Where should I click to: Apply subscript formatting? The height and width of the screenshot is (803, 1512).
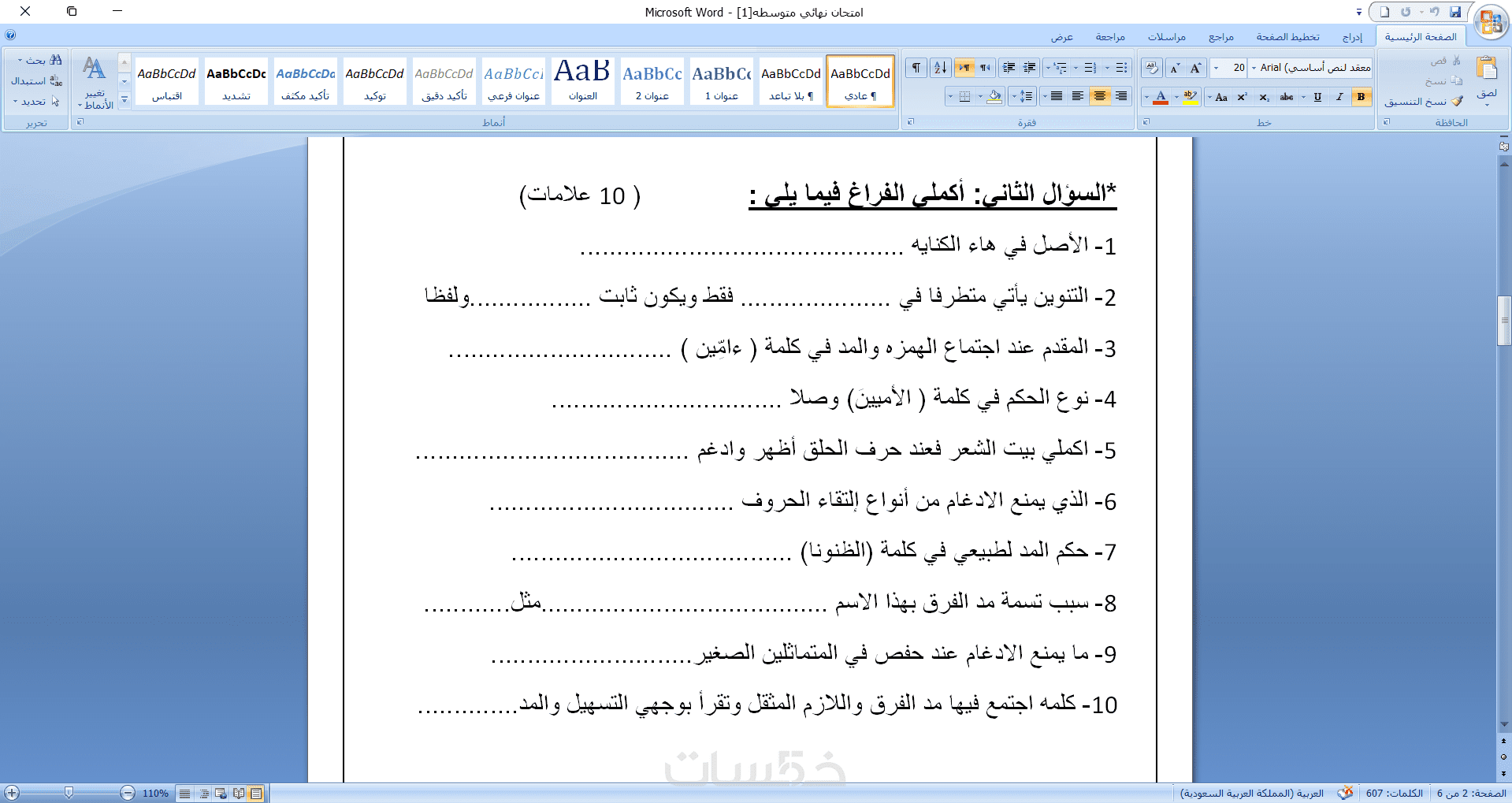point(1264,97)
